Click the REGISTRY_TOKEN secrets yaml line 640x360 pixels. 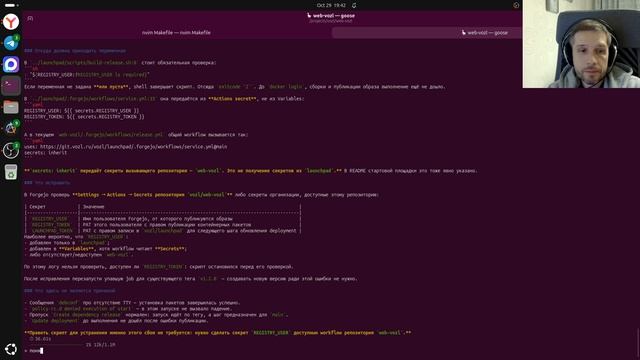click(84, 117)
